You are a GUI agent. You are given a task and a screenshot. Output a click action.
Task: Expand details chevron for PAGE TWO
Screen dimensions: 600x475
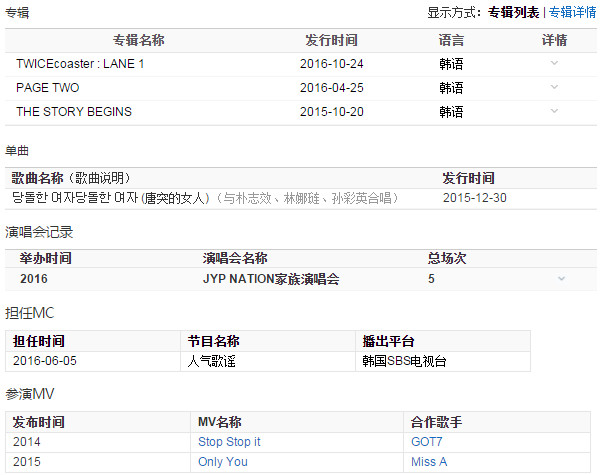pos(554,87)
